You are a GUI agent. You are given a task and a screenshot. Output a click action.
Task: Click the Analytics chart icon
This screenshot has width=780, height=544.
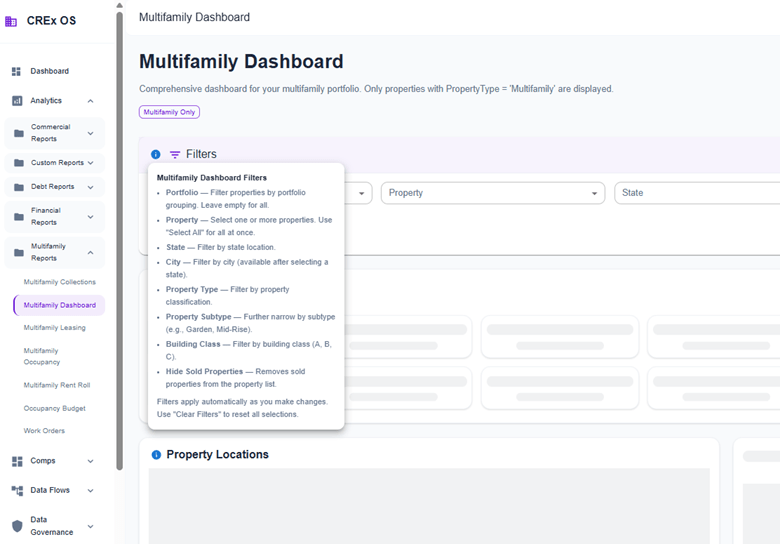pyautogui.click(x=17, y=101)
